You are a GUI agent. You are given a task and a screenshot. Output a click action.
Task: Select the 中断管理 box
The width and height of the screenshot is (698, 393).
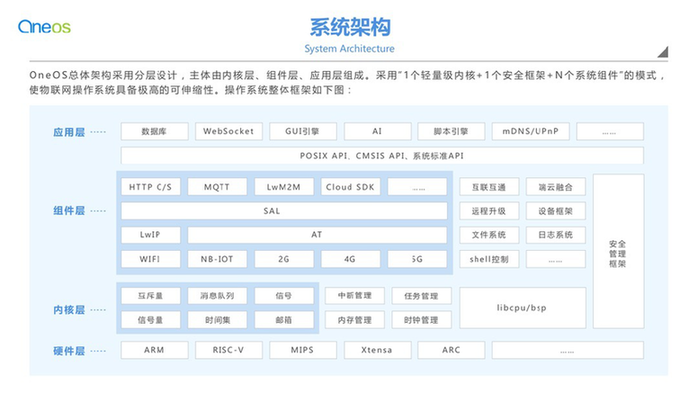[x=355, y=296]
